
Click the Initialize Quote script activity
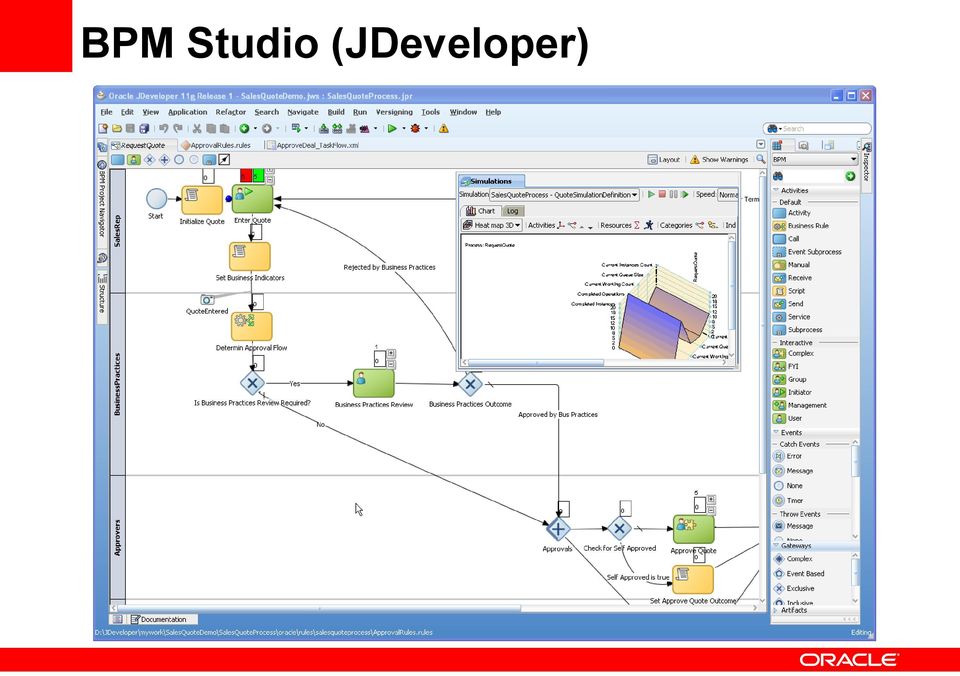click(x=202, y=200)
